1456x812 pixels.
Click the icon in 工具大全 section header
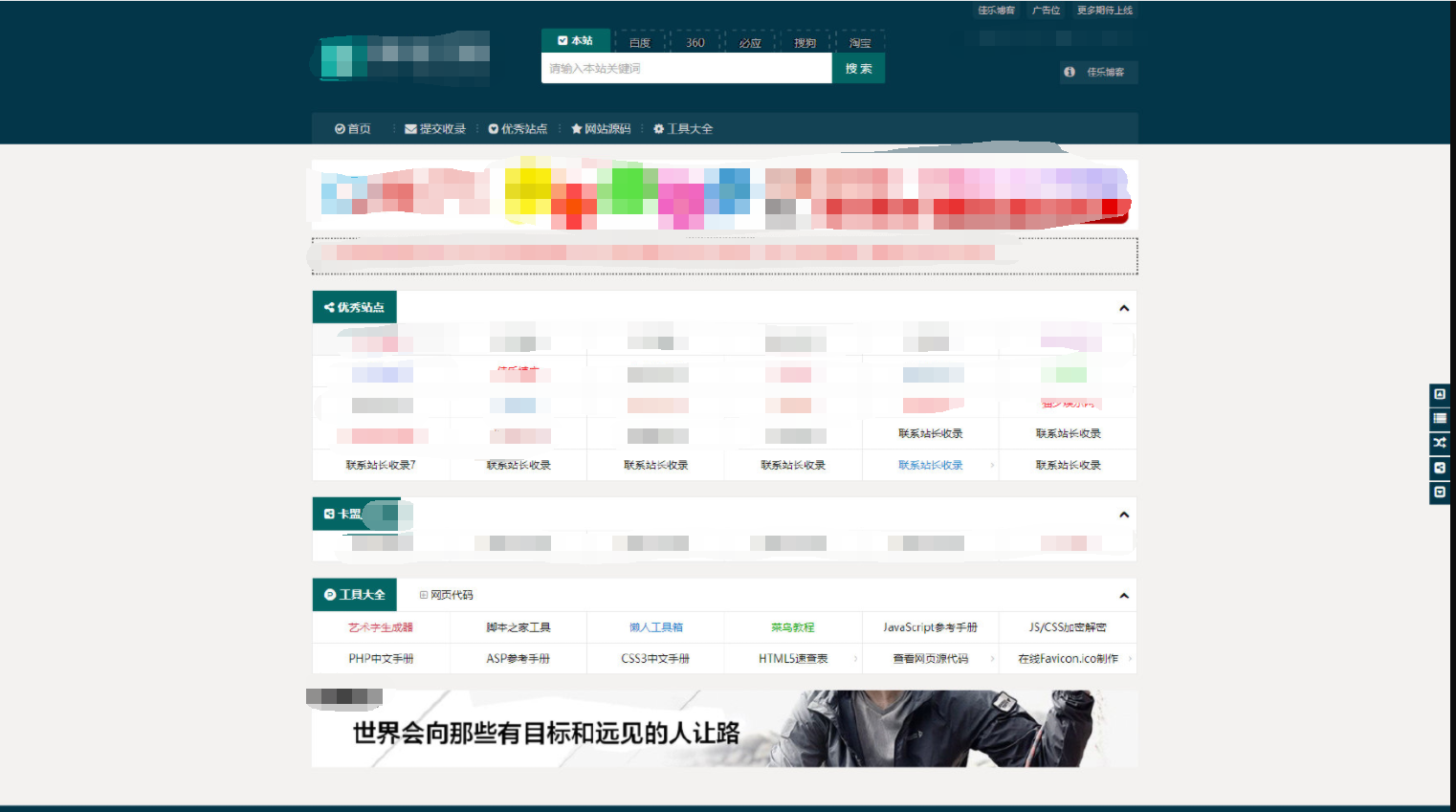click(x=330, y=595)
